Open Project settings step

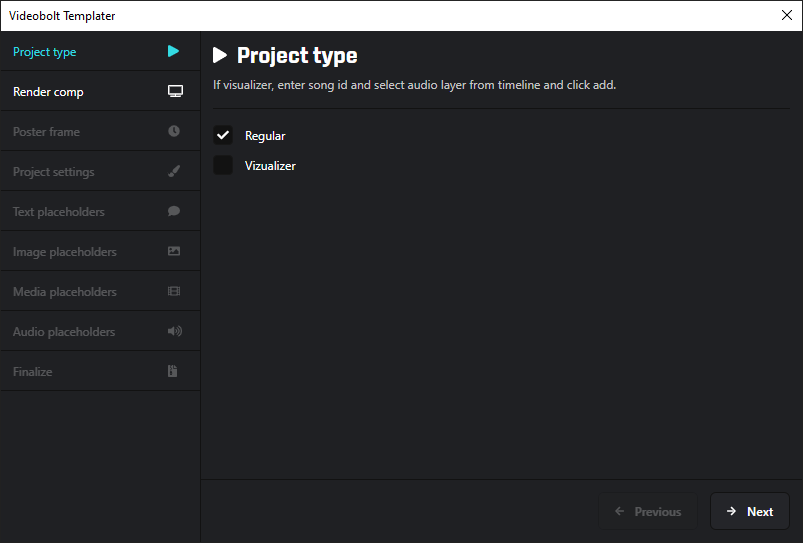[100, 171]
